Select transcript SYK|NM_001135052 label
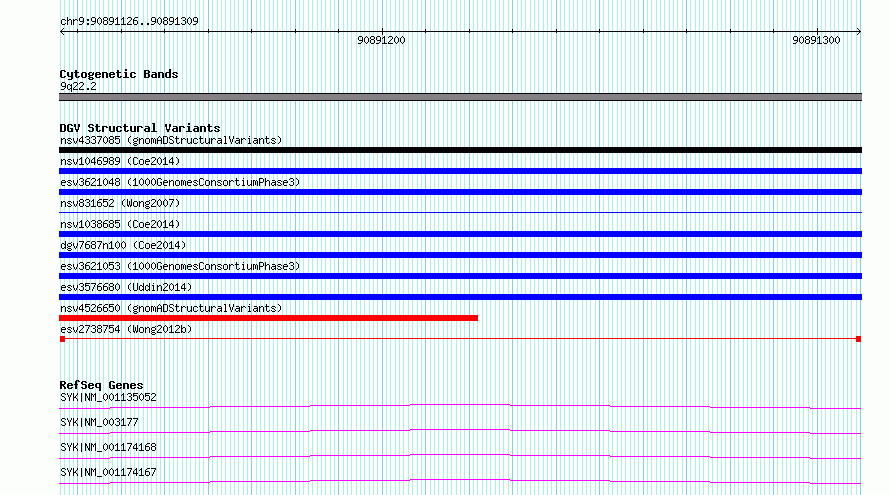This screenshot has width=890, height=495. pyautogui.click(x=108, y=397)
